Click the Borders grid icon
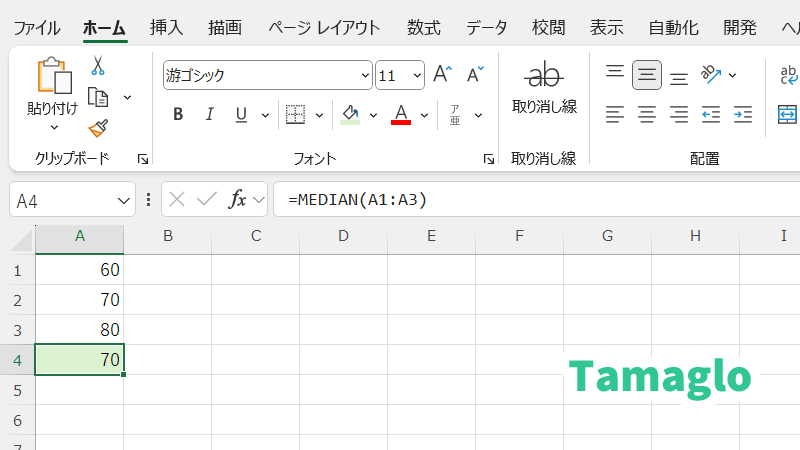The width and height of the screenshot is (800, 450). click(x=295, y=114)
